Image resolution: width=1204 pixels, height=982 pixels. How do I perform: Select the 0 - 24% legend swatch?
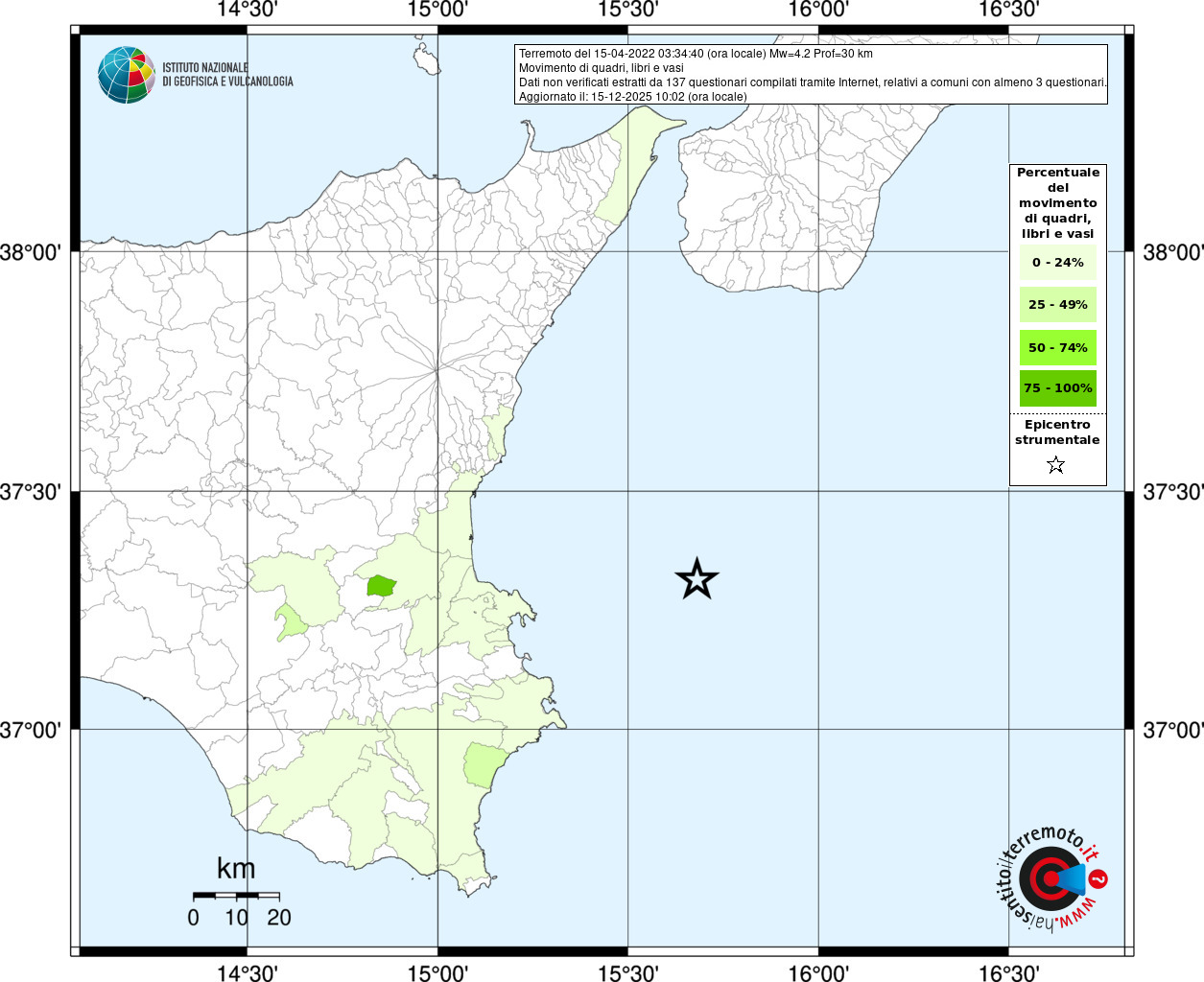coord(1058,262)
